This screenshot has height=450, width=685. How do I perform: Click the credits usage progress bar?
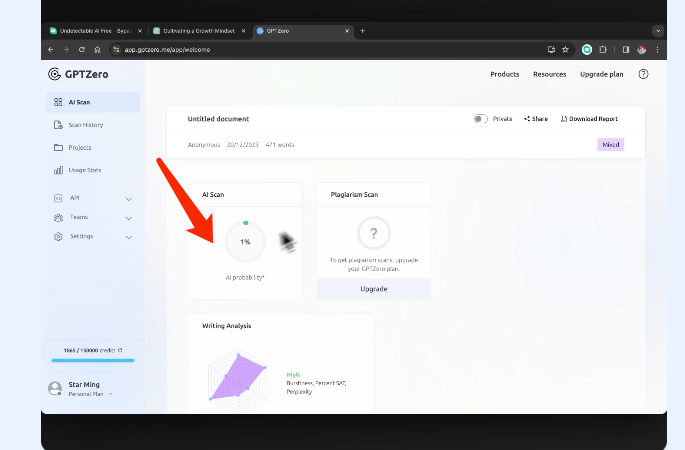[x=93, y=360]
